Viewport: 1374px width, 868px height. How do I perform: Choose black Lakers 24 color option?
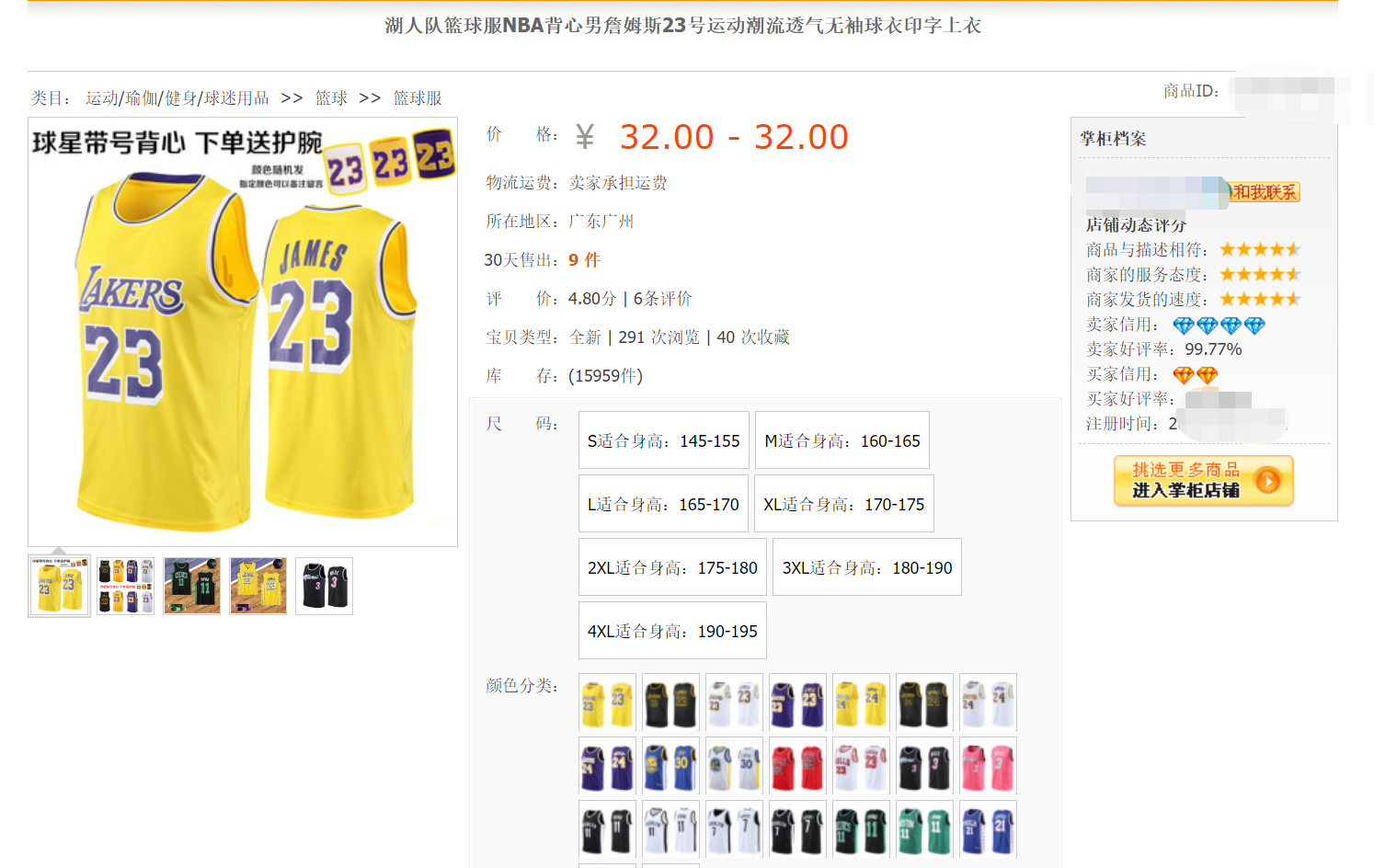pos(924,702)
